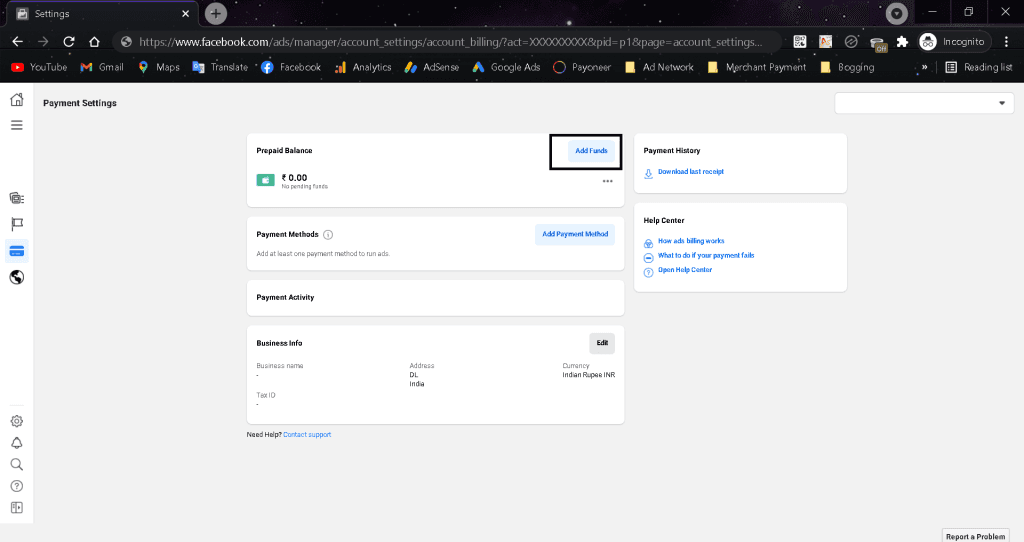Image resolution: width=1024 pixels, height=542 pixels.
Task: Open the browser extensions puzzle icon
Action: tap(902, 42)
